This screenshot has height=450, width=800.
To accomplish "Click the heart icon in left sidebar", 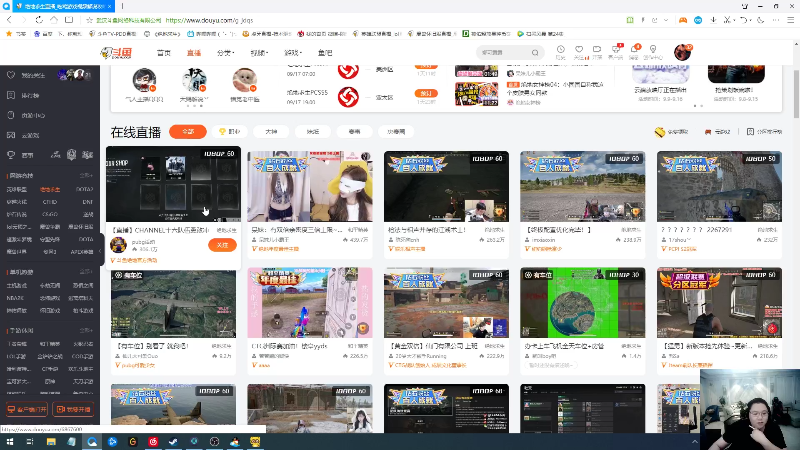I will (11, 75).
